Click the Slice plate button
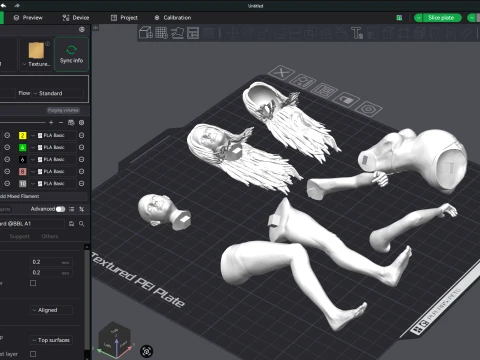Screen dimensions: 480x360 coord(441,18)
